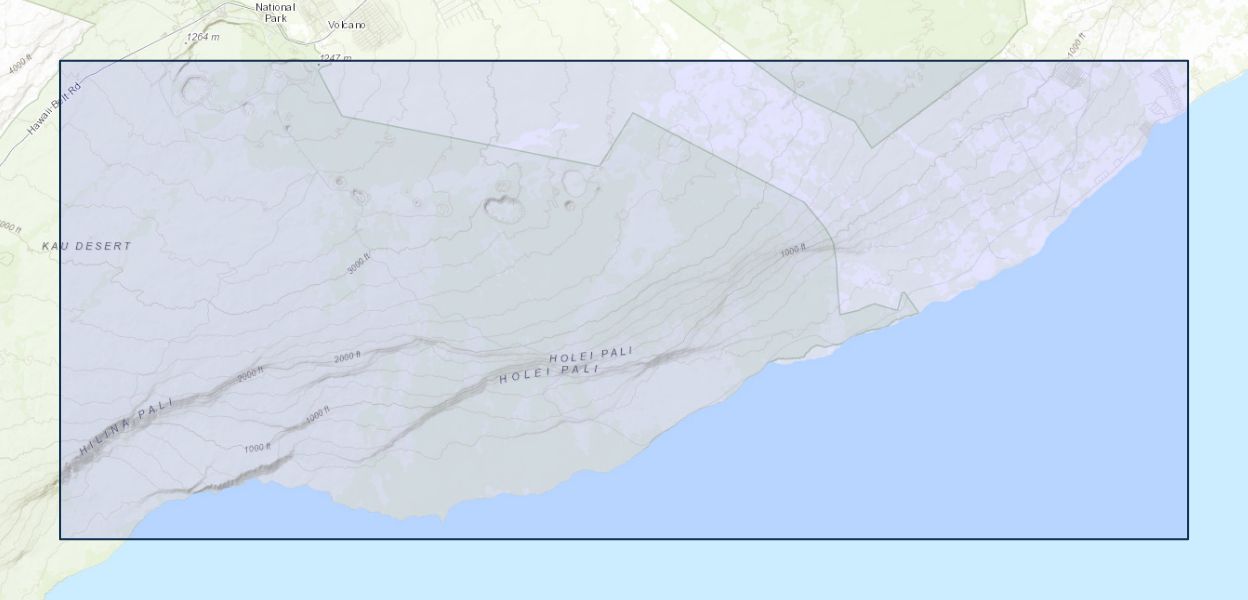1248x600 pixels.
Task: Click the "National Park" map label
Action: (275, 12)
